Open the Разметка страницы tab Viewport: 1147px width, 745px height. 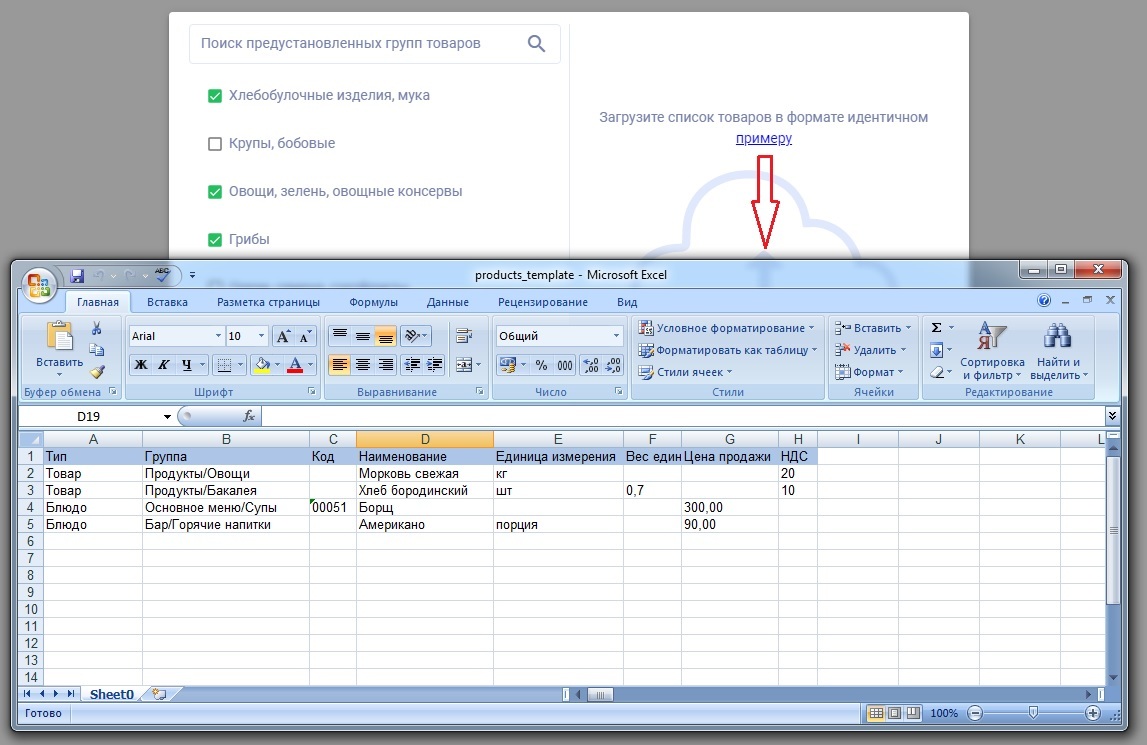268,302
